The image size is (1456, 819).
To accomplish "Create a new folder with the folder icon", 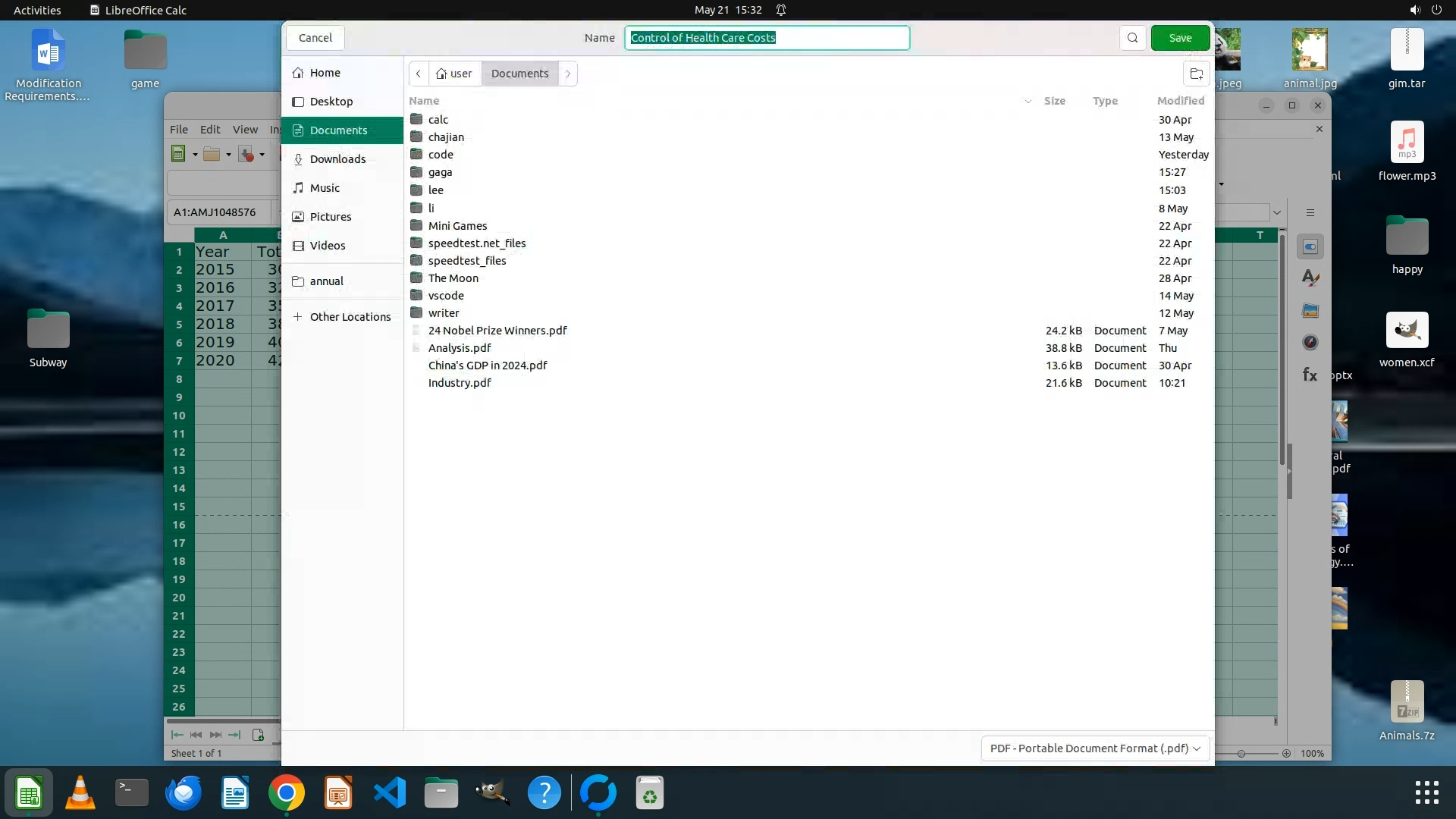I will 1196,74.
